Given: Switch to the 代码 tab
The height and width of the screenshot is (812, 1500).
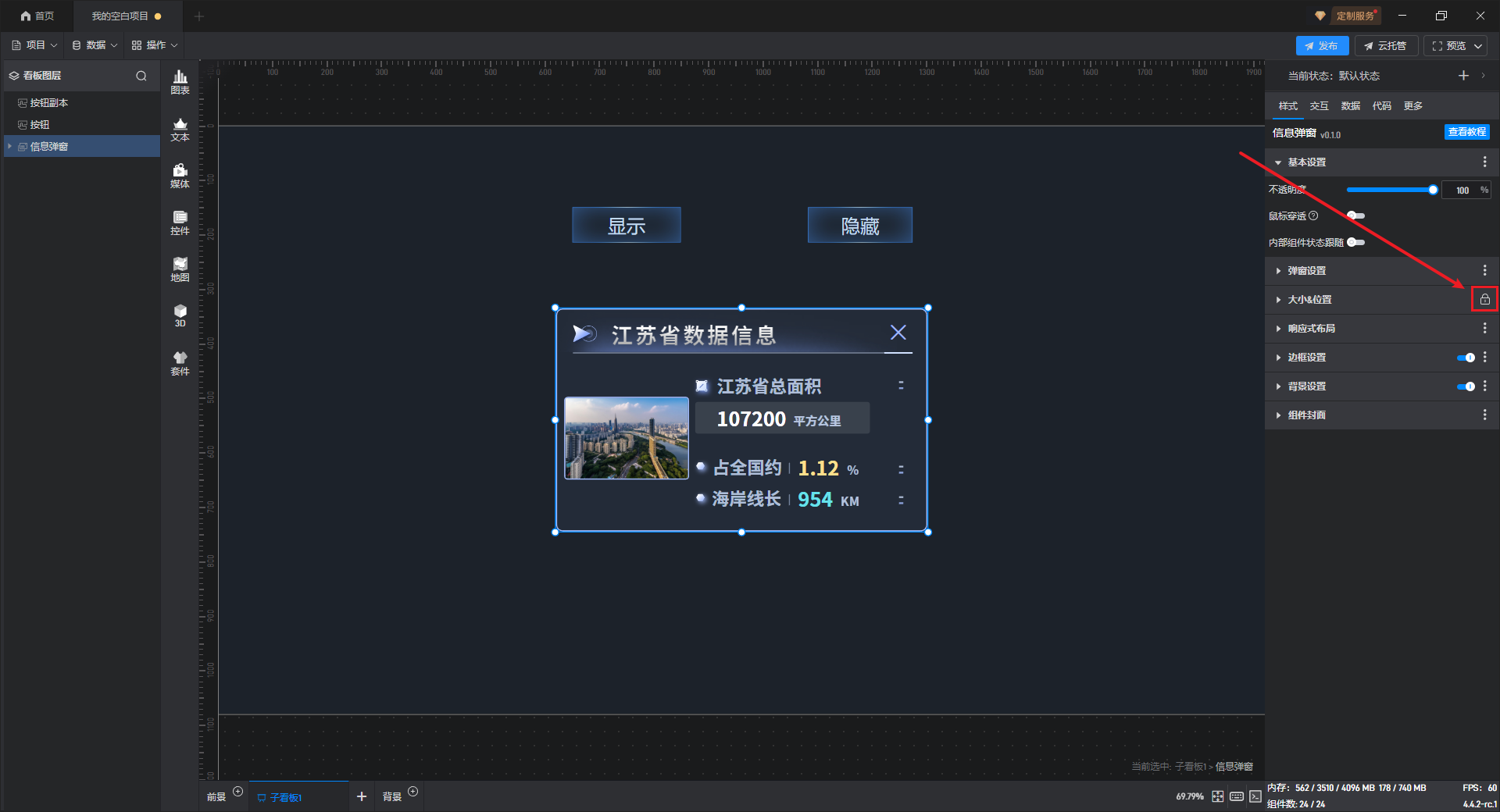Looking at the screenshot, I should 1381,106.
